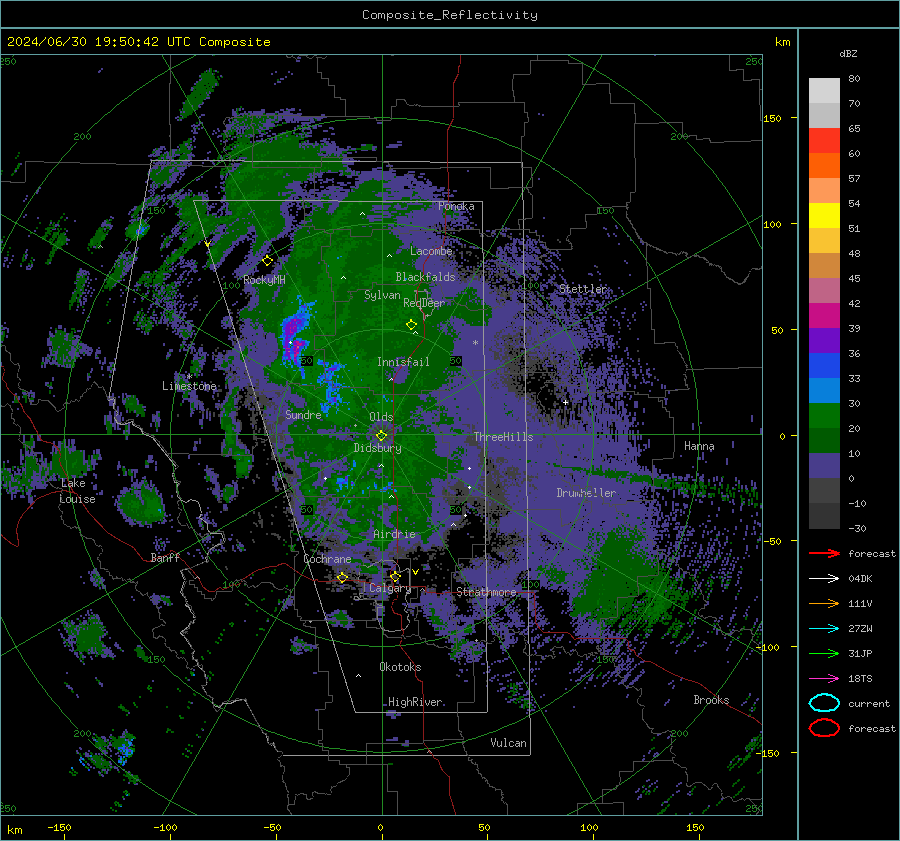Select the bright green 20-30 dBZ swatch
The width and height of the screenshot is (900, 841).
coord(824,416)
